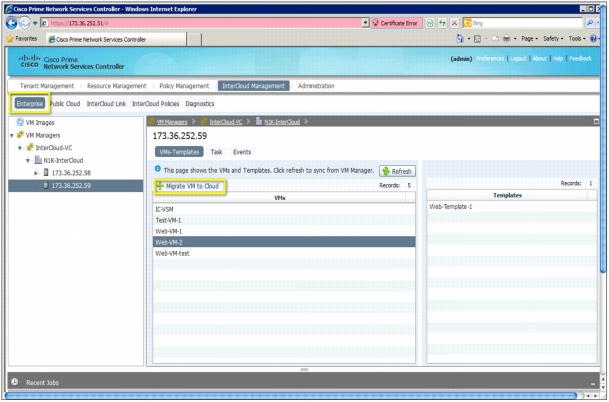Open the Diagnostics sub-tab

[200, 104]
